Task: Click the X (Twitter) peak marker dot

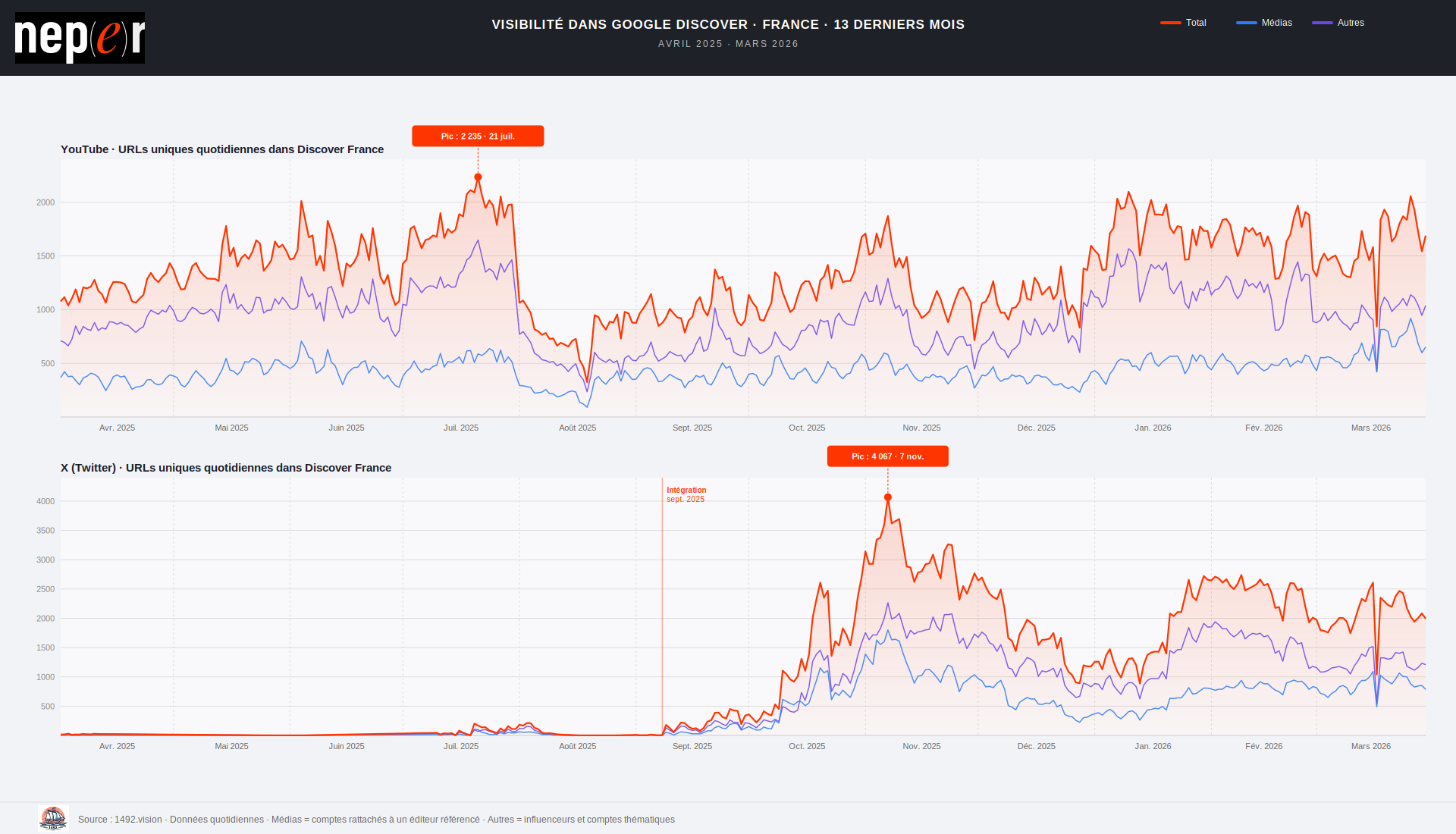Action: (x=888, y=497)
